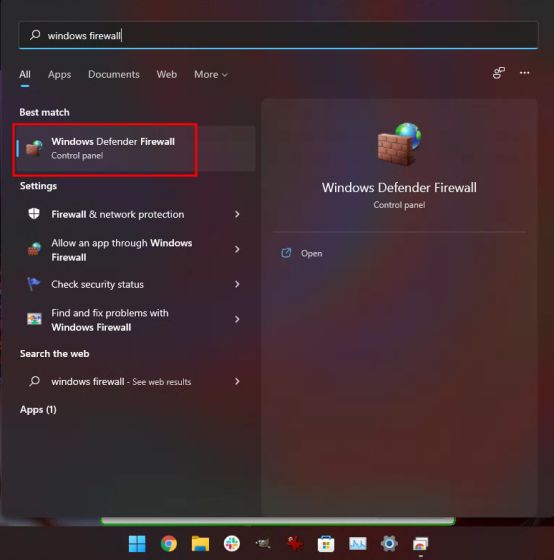Expand chevron for web results entry
The height and width of the screenshot is (560, 554).
(x=237, y=381)
